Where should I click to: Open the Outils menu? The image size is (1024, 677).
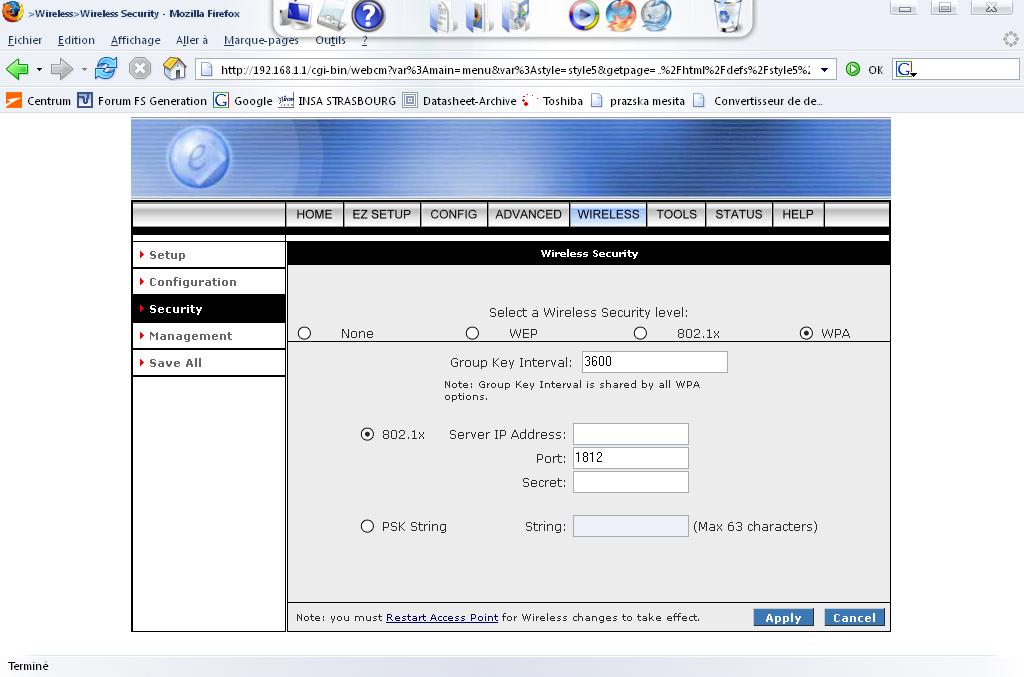pos(330,40)
